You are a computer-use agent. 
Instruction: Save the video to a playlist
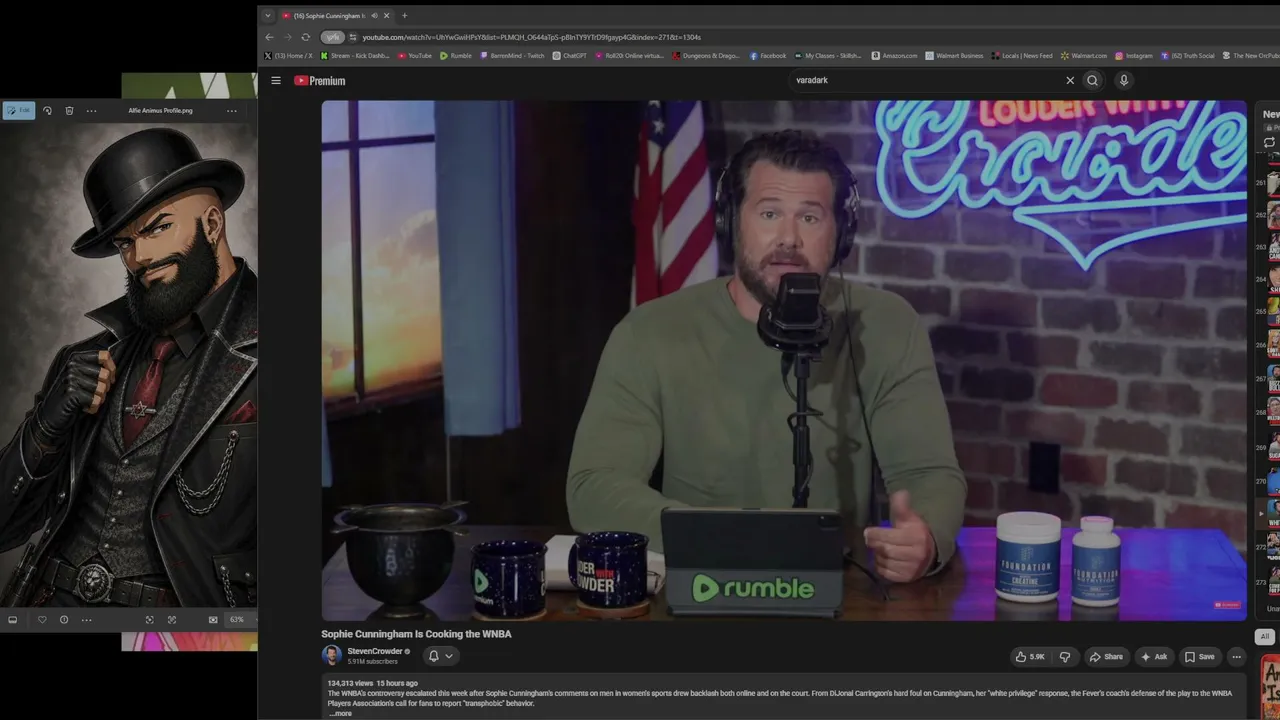point(1199,657)
